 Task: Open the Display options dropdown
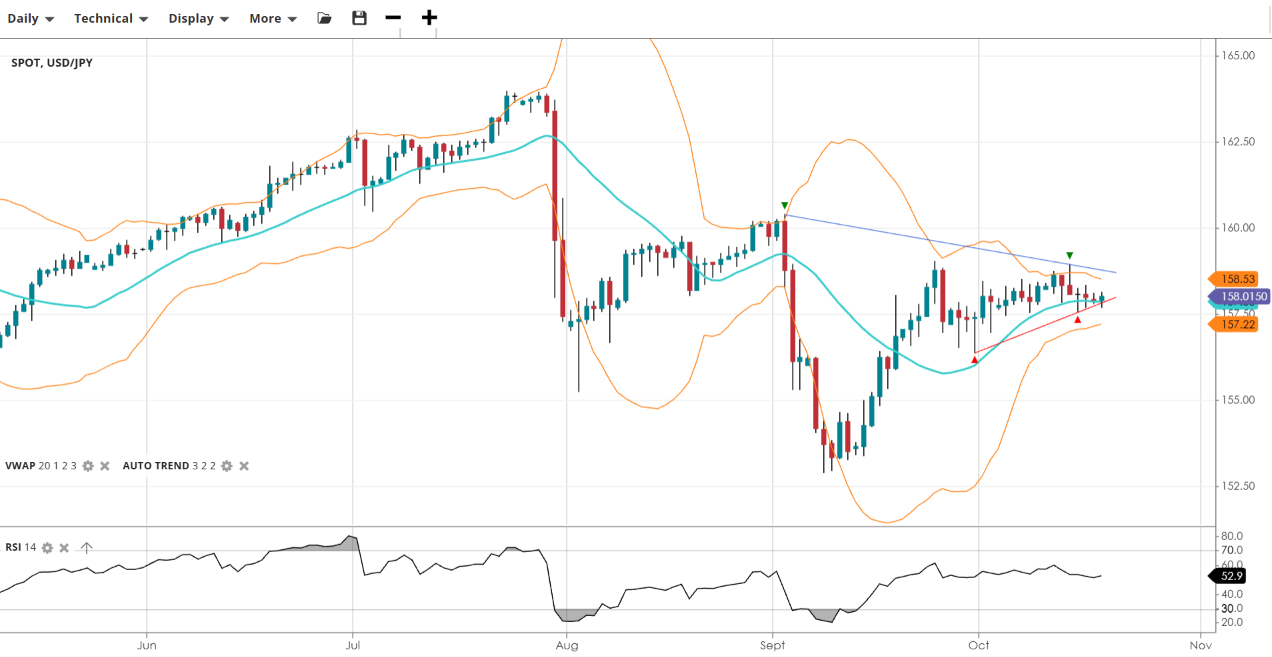pyautogui.click(x=198, y=18)
